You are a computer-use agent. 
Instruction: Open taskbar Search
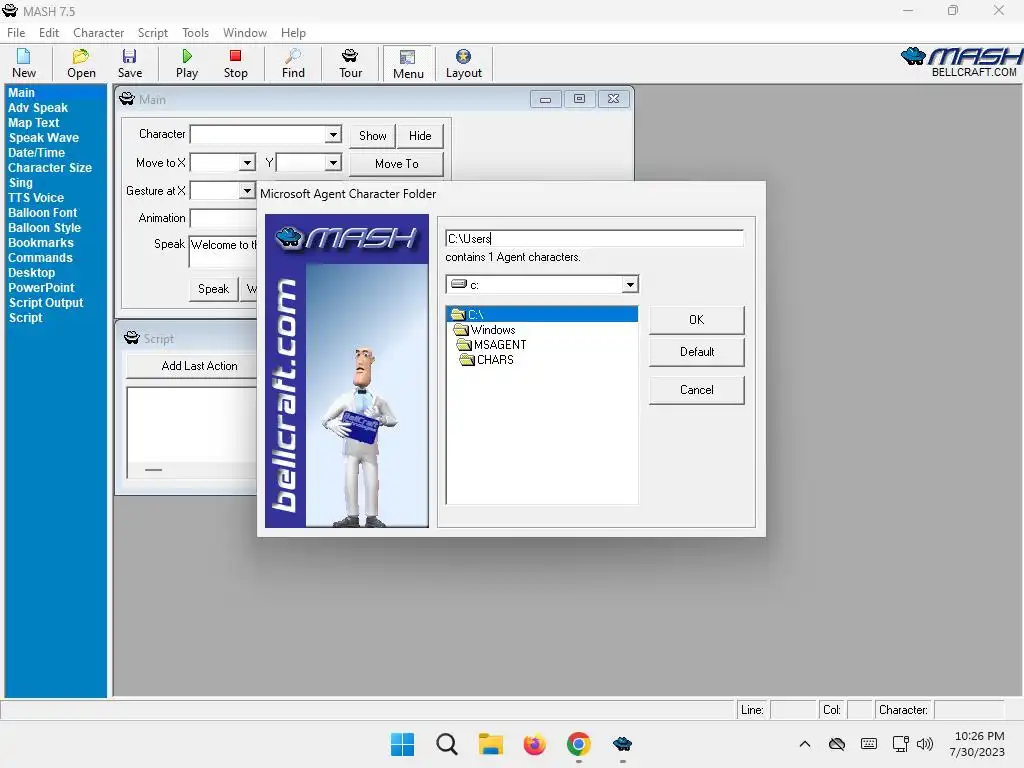point(447,744)
